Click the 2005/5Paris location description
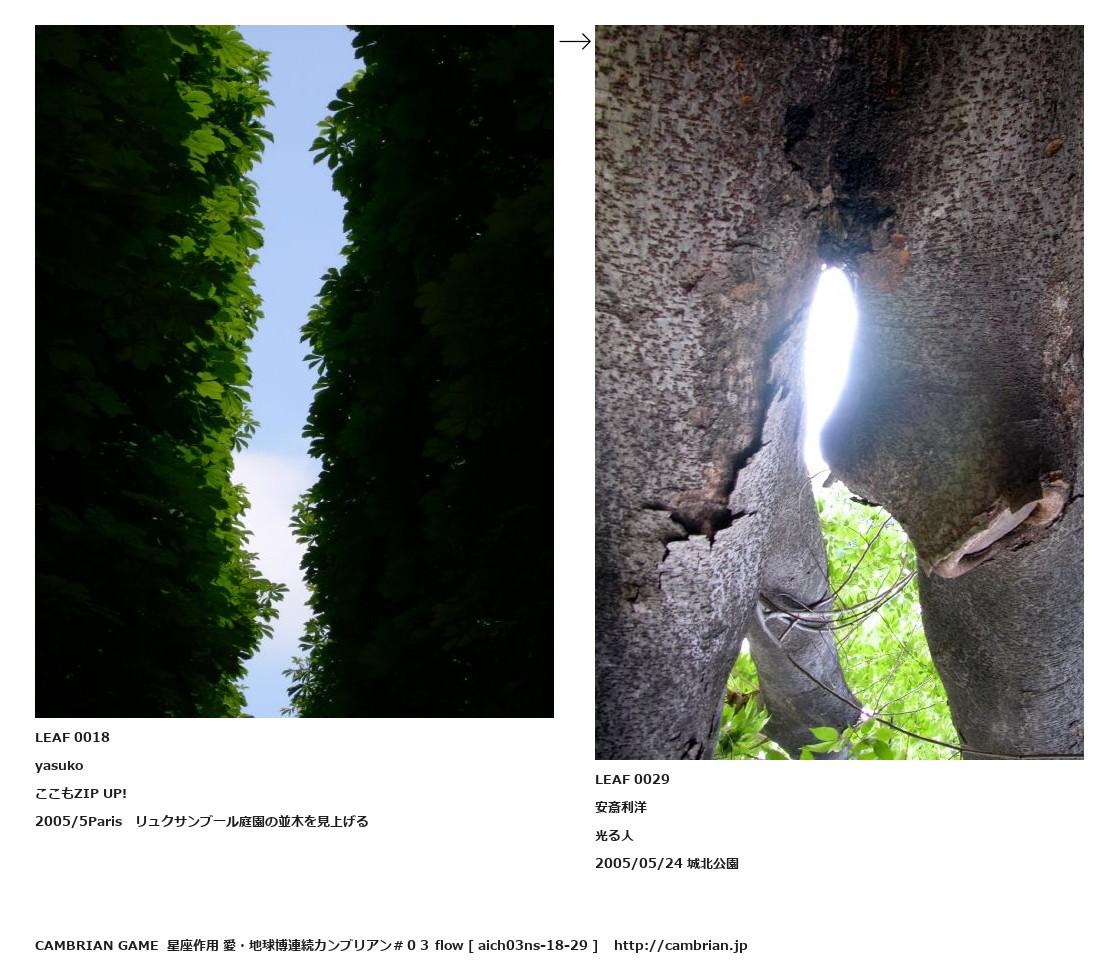The height and width of the screenshot is (970, 1119). click(202, 822)
